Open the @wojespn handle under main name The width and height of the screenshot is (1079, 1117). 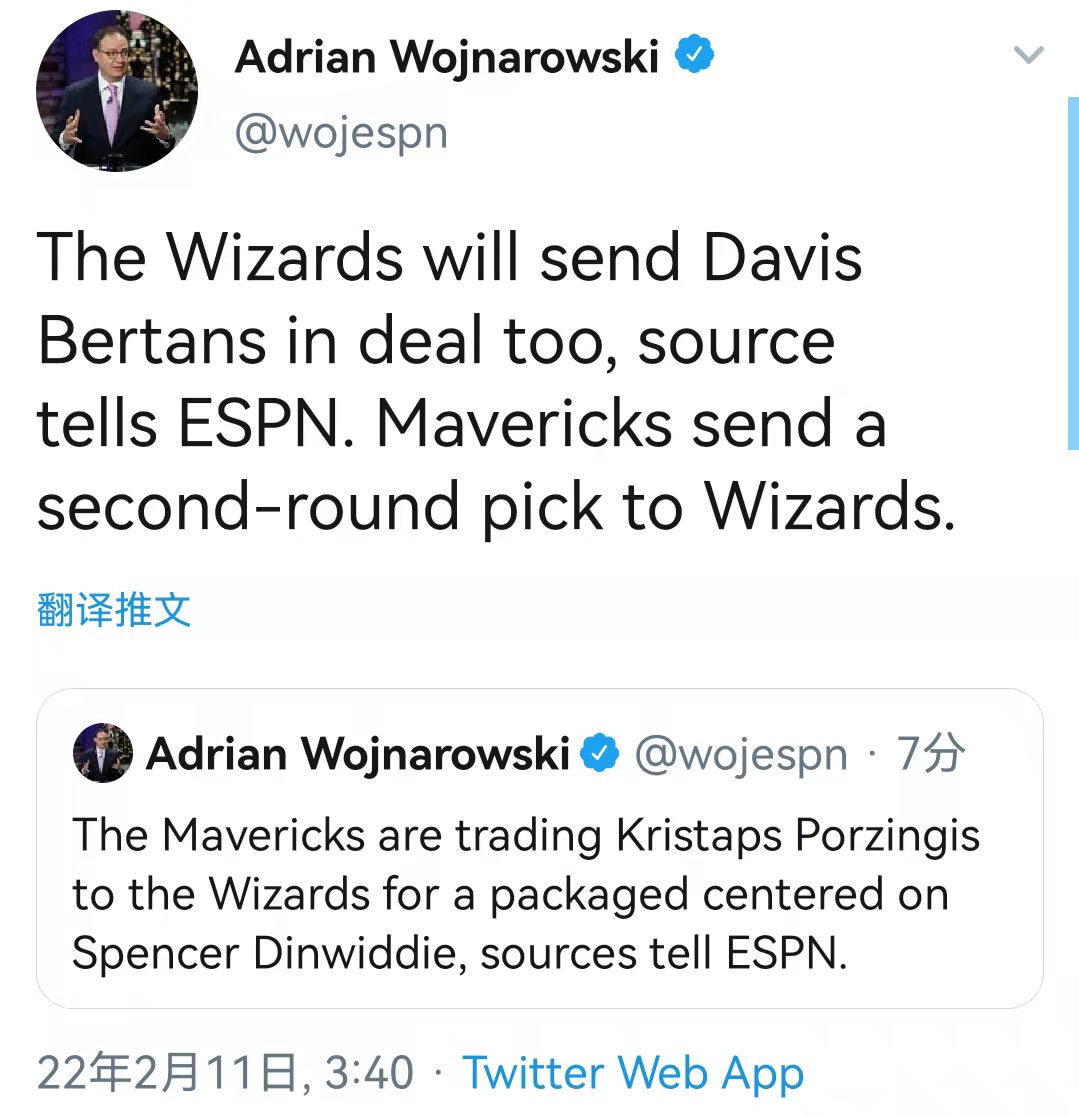(341, 133)
